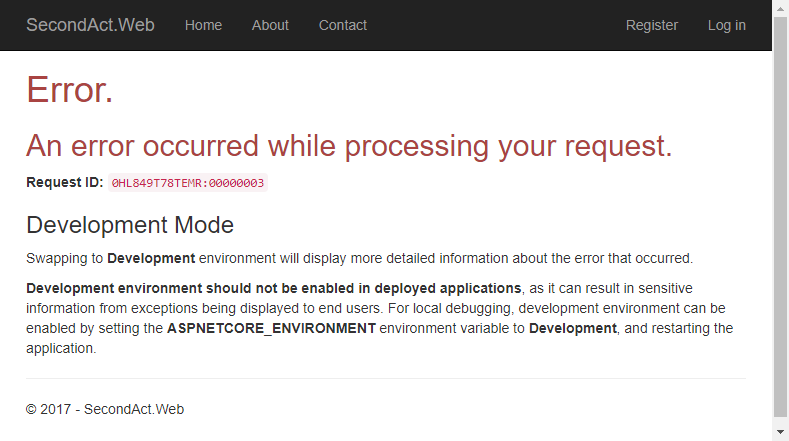Click the "Development Mode" heading
Viewport: 789px width, 441px height.
click(130, 225)
